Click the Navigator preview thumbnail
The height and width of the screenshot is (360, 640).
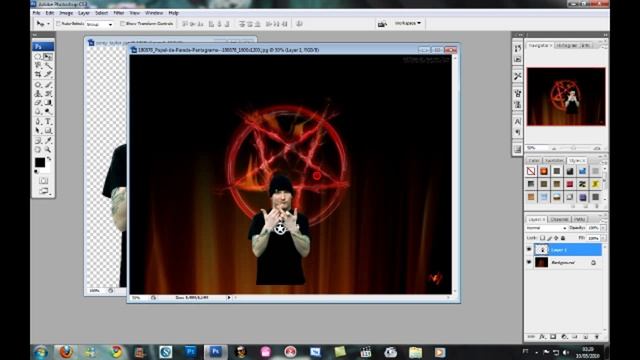566,97
